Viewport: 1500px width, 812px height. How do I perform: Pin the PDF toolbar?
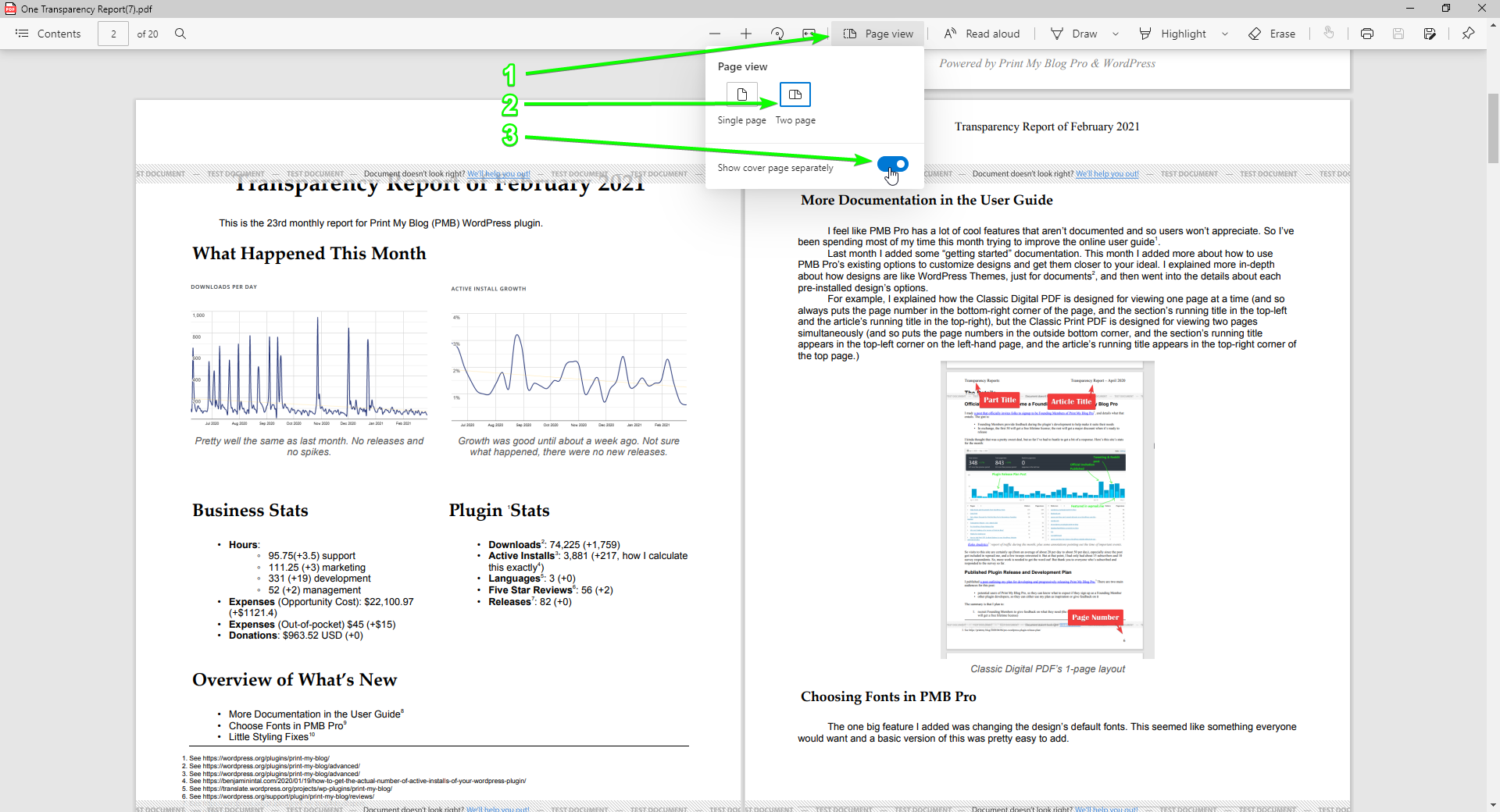[x=1469, y=34]
